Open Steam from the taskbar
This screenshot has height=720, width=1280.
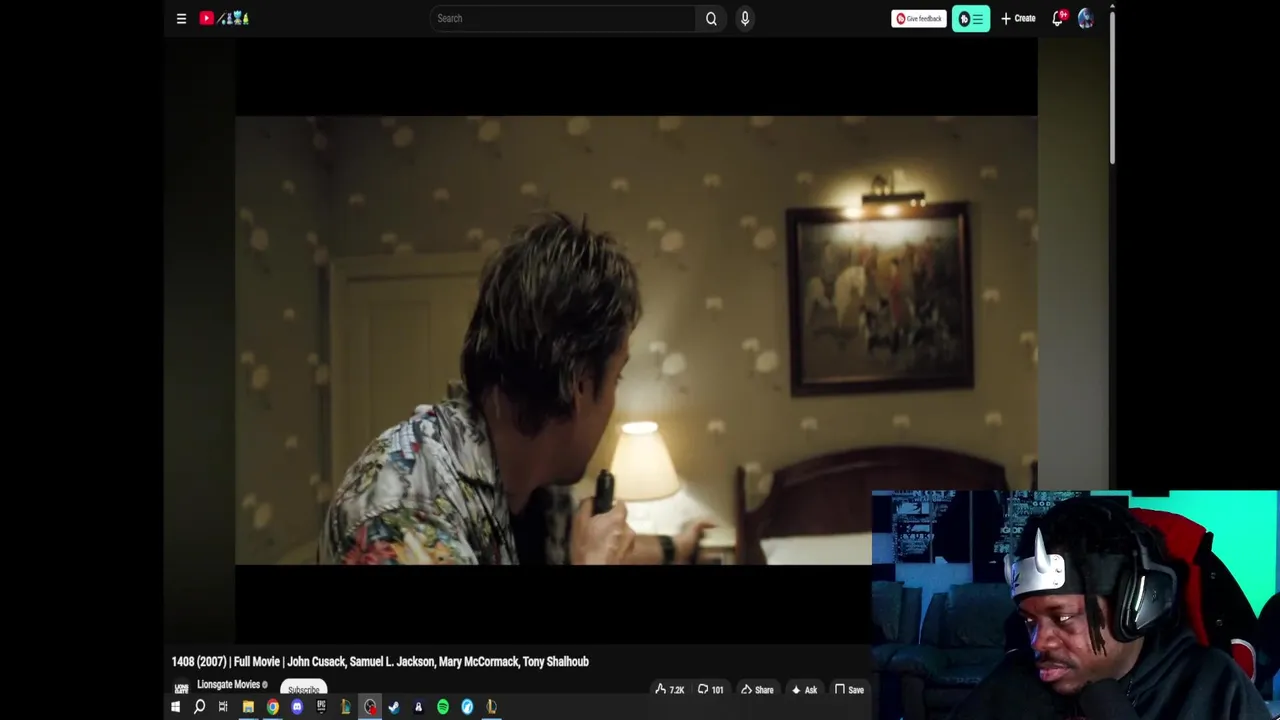point(394,707)
